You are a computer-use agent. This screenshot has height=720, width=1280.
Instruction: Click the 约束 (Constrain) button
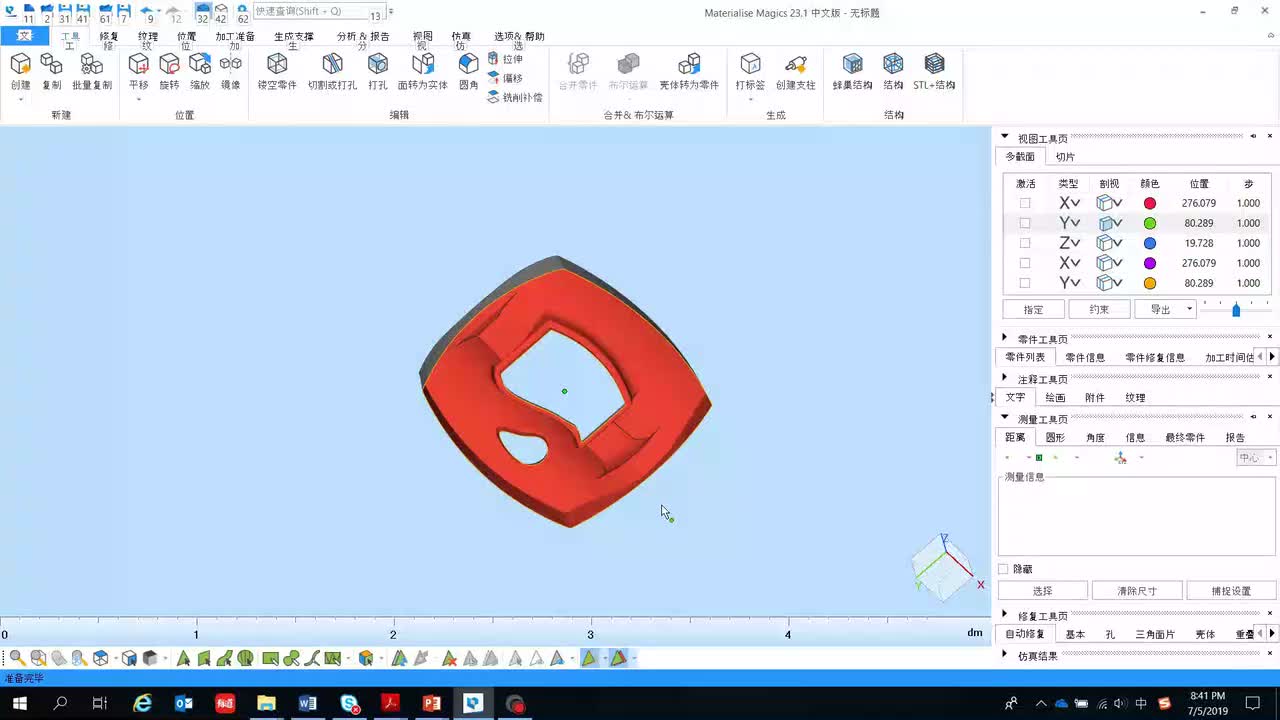click(1099, 309)
